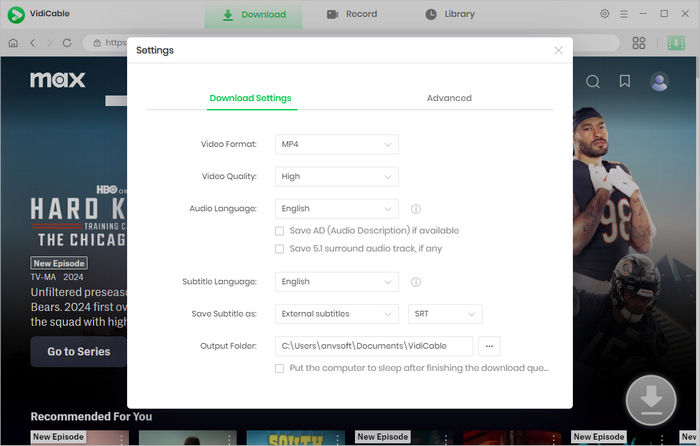Screen dimensions: 700x446
Task: Reload the page with refresh icon
Action: click(67, 43)
